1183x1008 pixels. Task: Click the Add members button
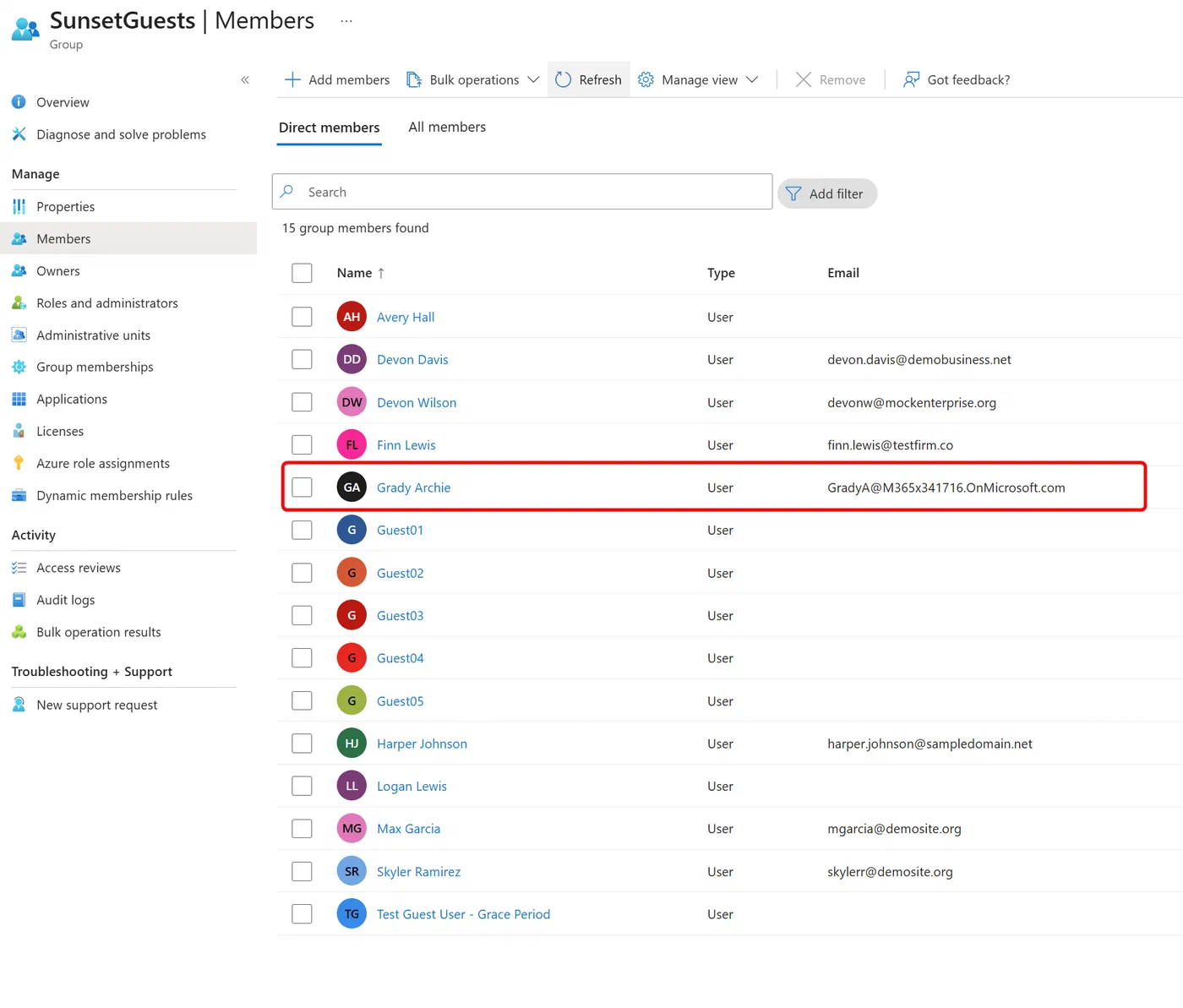[x=337, y=79]
